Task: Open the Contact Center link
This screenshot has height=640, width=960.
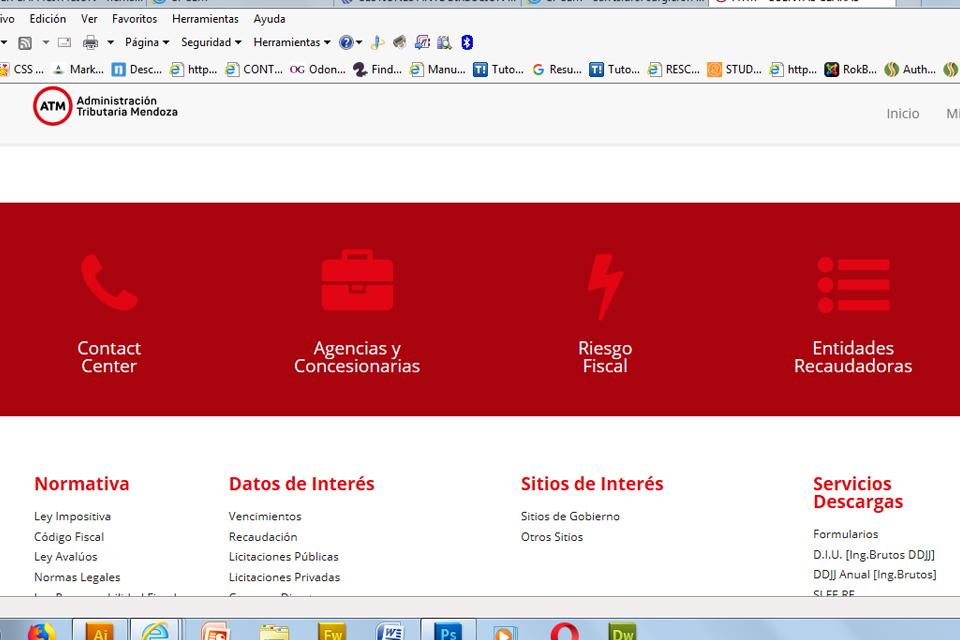Action: 109,357
